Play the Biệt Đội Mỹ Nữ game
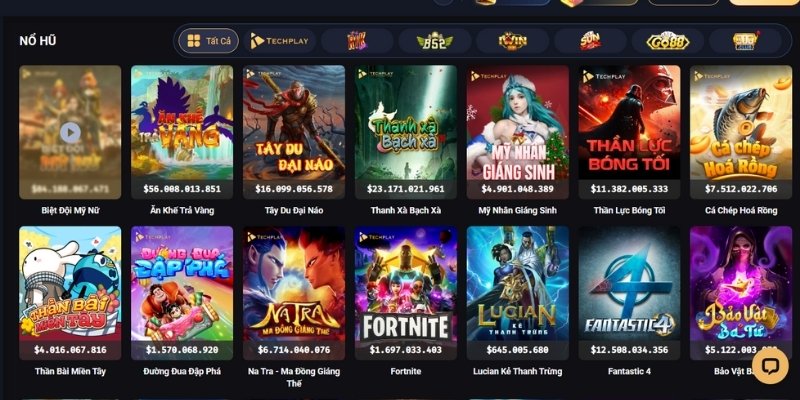This screenshot has height=400, width=800. point(70,133)
